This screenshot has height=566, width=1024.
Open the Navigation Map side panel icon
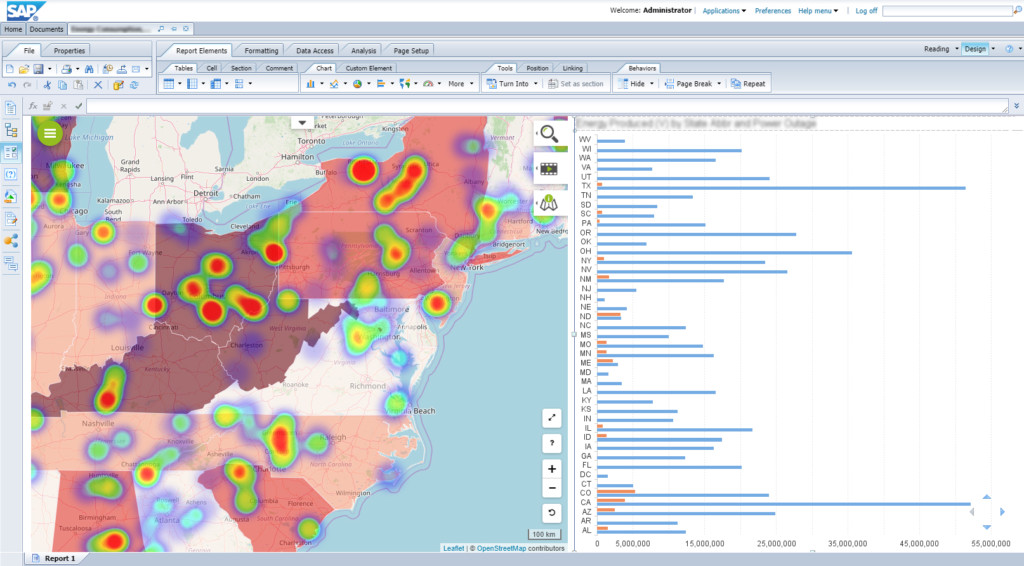11,131
